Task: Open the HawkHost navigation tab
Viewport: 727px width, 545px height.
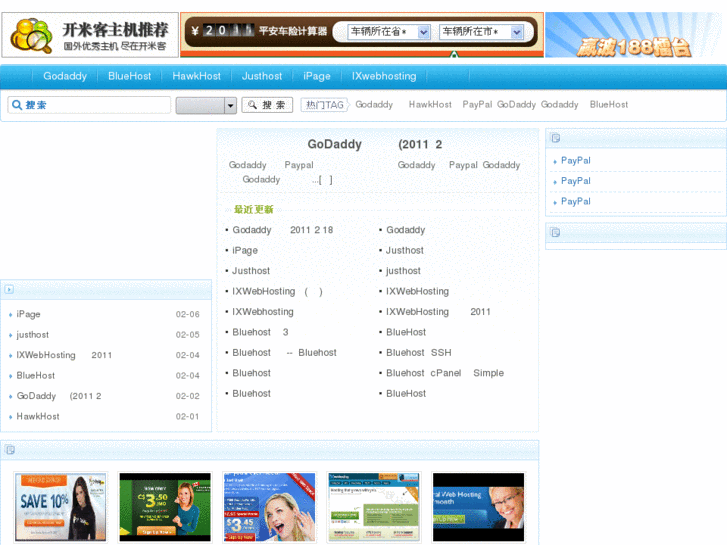Action: [197, 76]
